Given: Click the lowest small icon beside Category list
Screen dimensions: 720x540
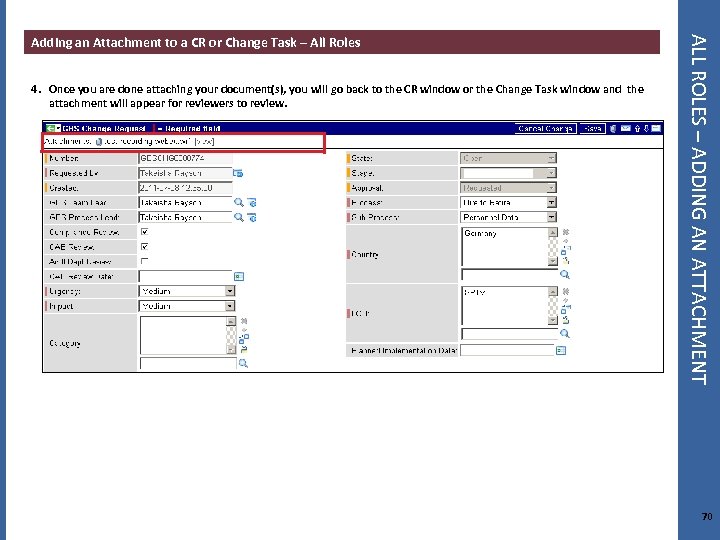Looking at the screenshot, I should 244,349.
